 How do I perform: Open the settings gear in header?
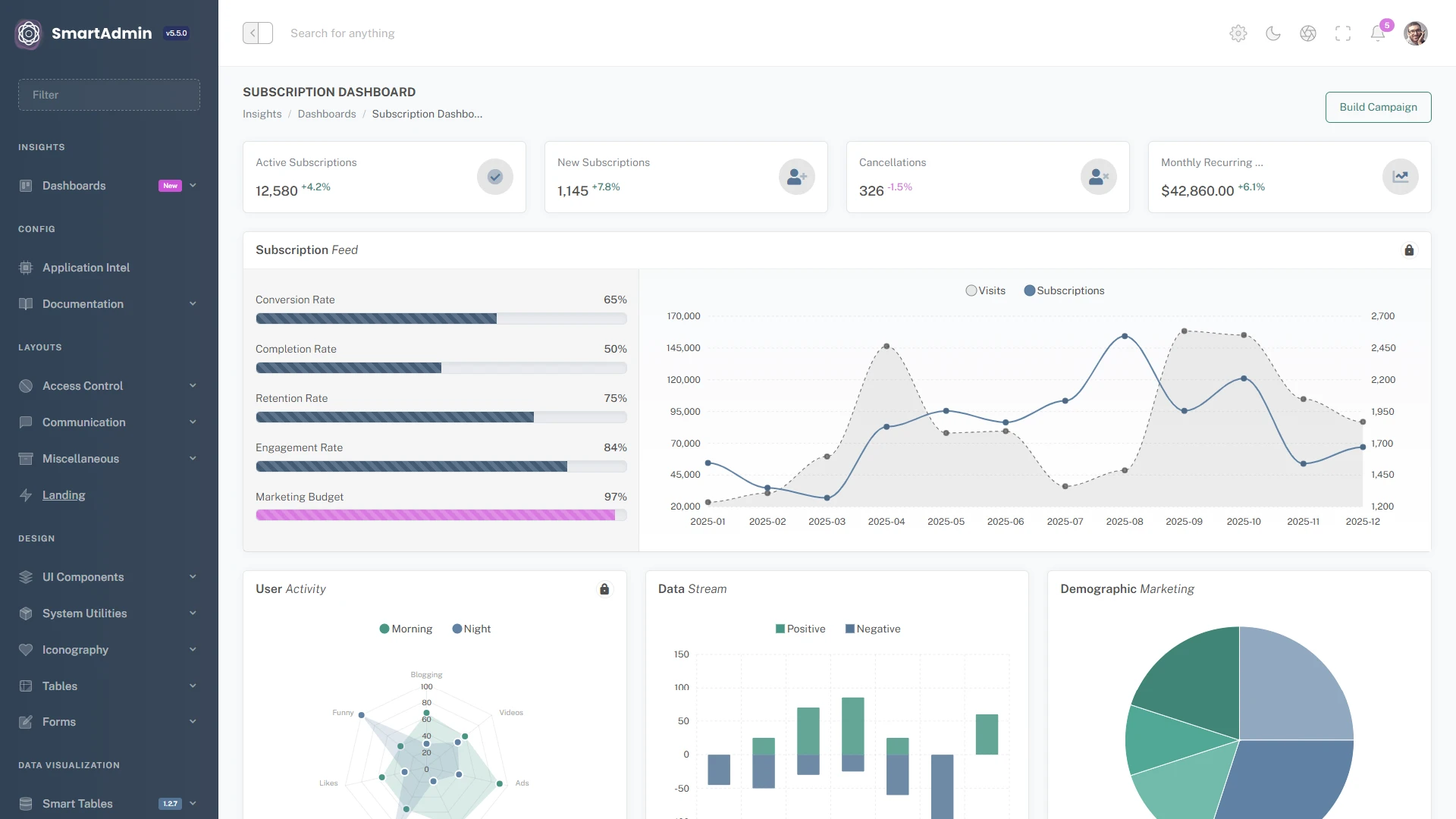[1238, 33]
